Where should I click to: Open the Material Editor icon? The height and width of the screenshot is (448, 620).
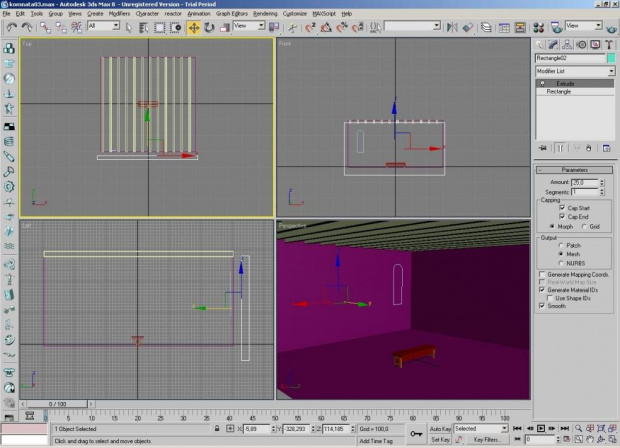(538, 27)
